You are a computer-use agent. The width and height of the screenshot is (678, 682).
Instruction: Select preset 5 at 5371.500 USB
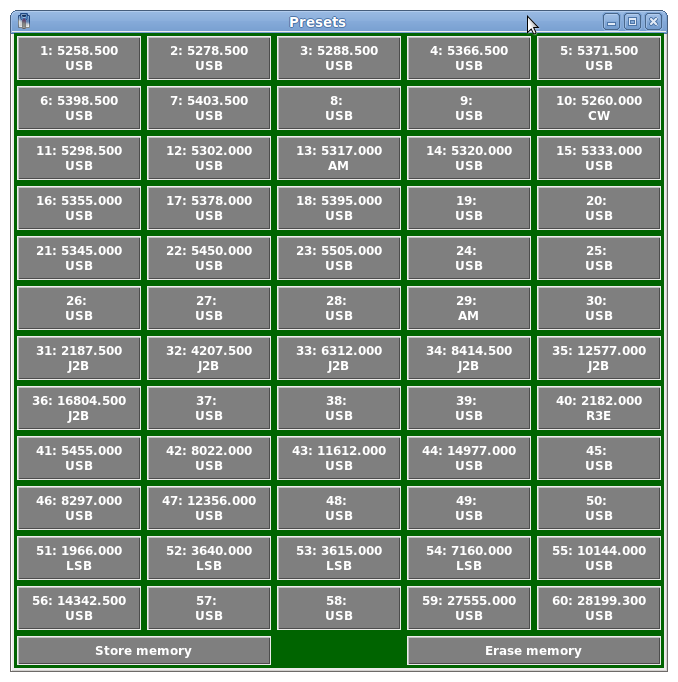[598, 58]
